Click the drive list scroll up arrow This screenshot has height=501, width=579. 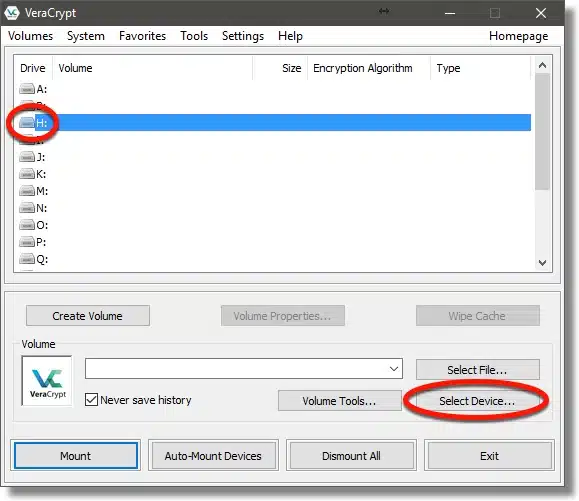[542, 65]
